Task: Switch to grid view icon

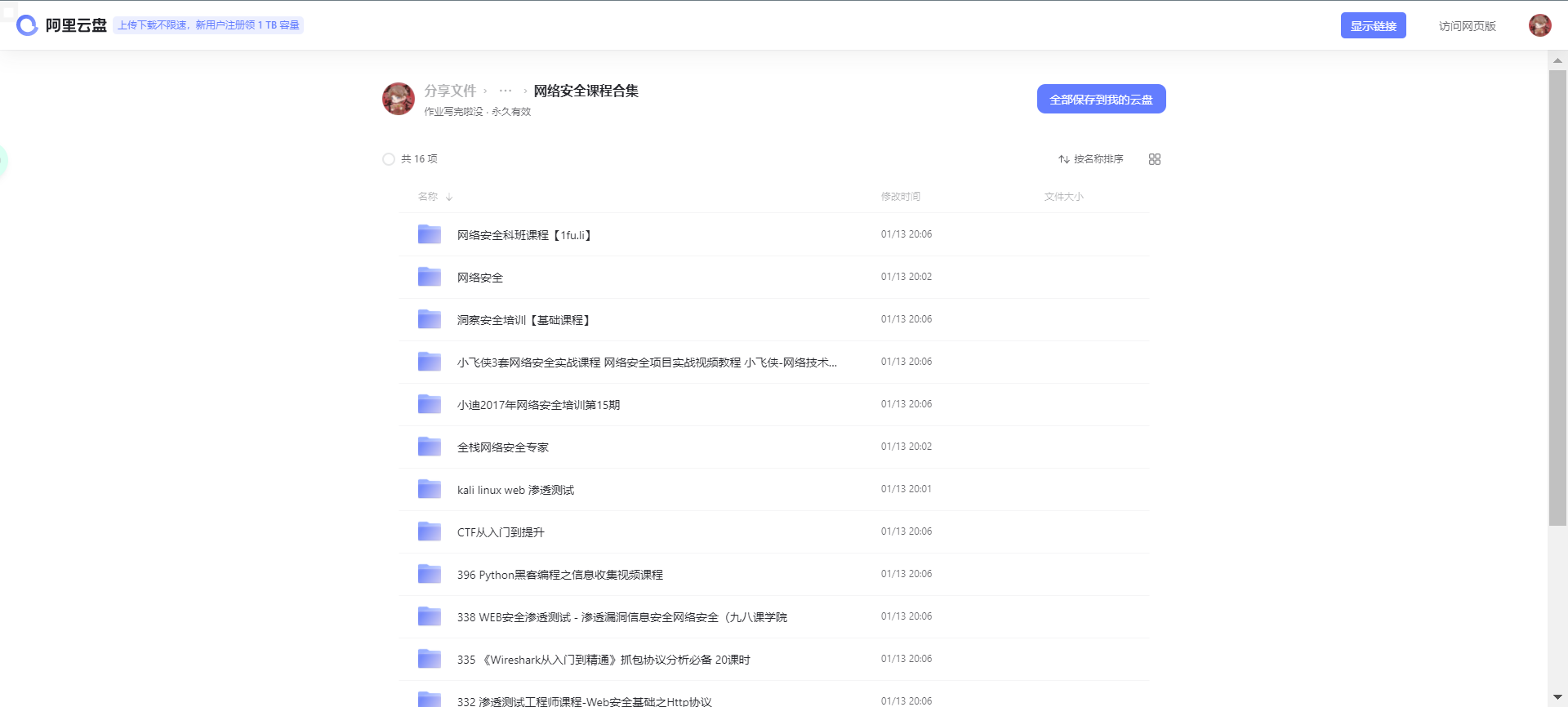Action: tap(1154, 159)
